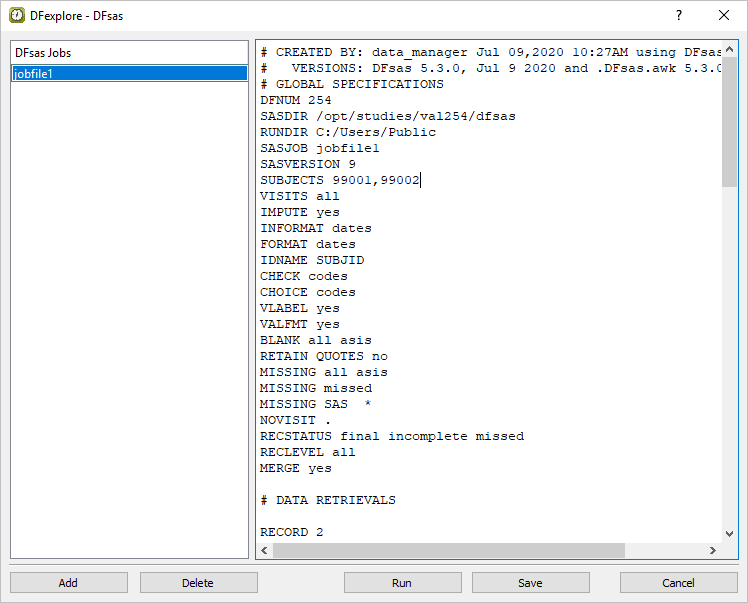Image resolution: width=748 pixels, height=603 pixels.
Task: Place cursor on the DFNUM 254 line
Action: [x=295, y=100]
